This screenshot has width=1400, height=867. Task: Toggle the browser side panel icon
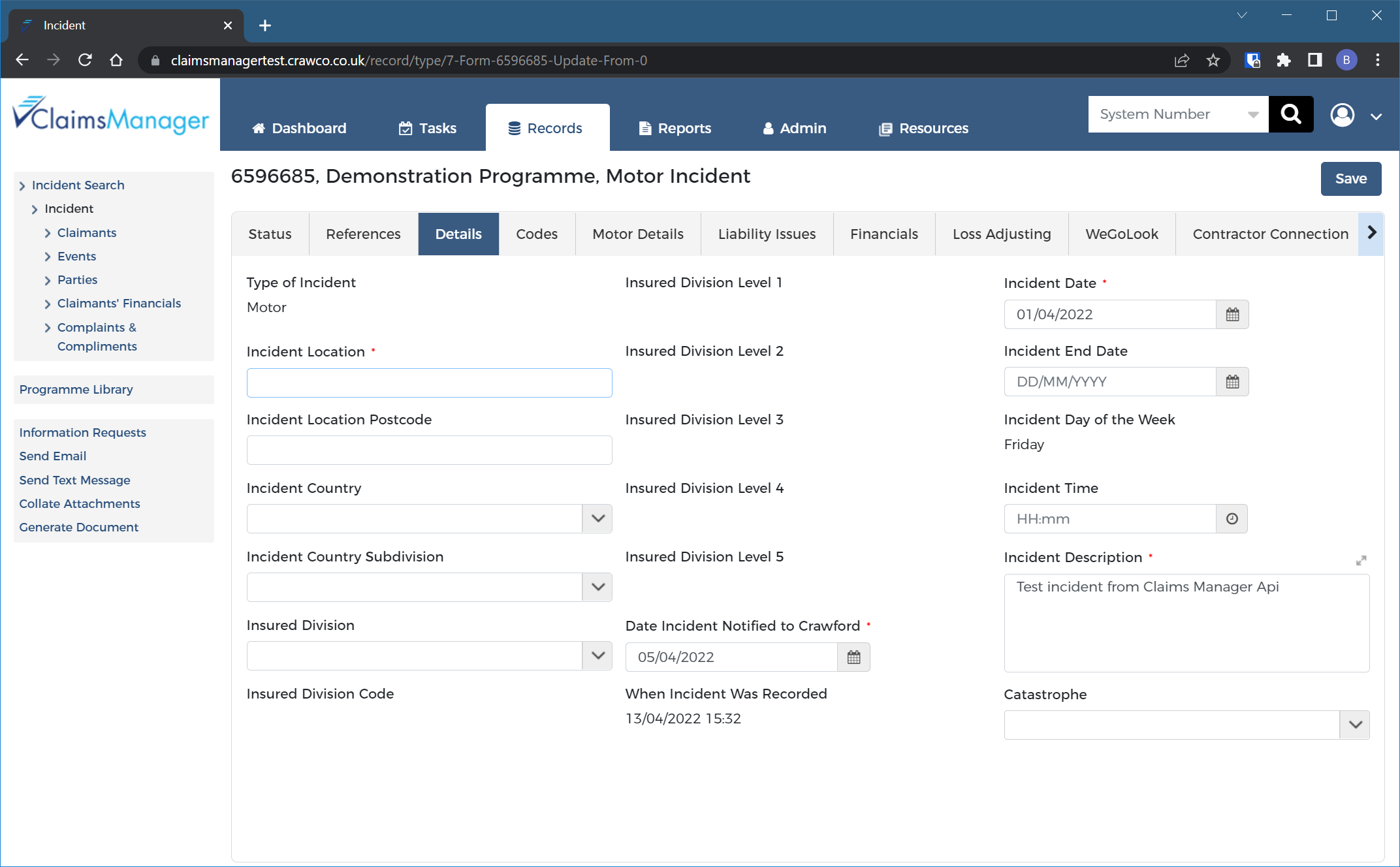pos(1315,60)
